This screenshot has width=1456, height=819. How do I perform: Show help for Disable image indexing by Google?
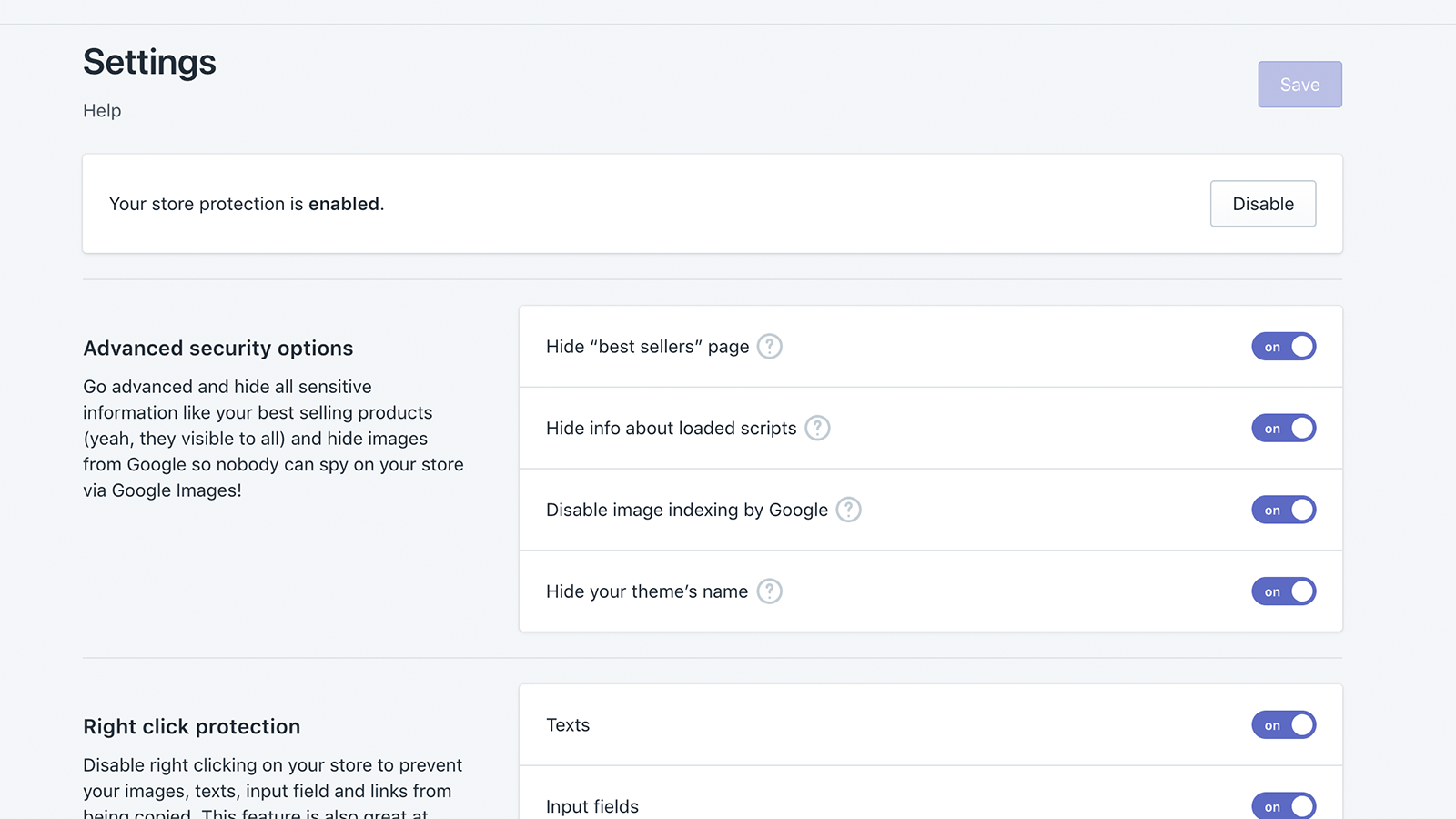[848, 510]
